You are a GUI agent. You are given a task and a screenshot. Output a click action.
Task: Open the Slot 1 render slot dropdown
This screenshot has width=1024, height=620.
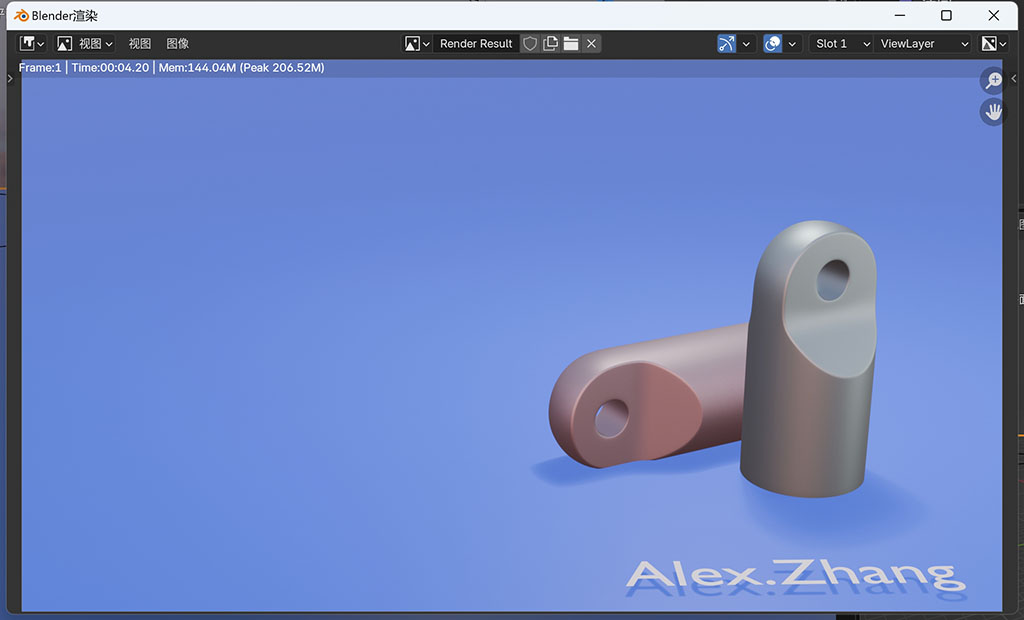click(x=840, y=44)
